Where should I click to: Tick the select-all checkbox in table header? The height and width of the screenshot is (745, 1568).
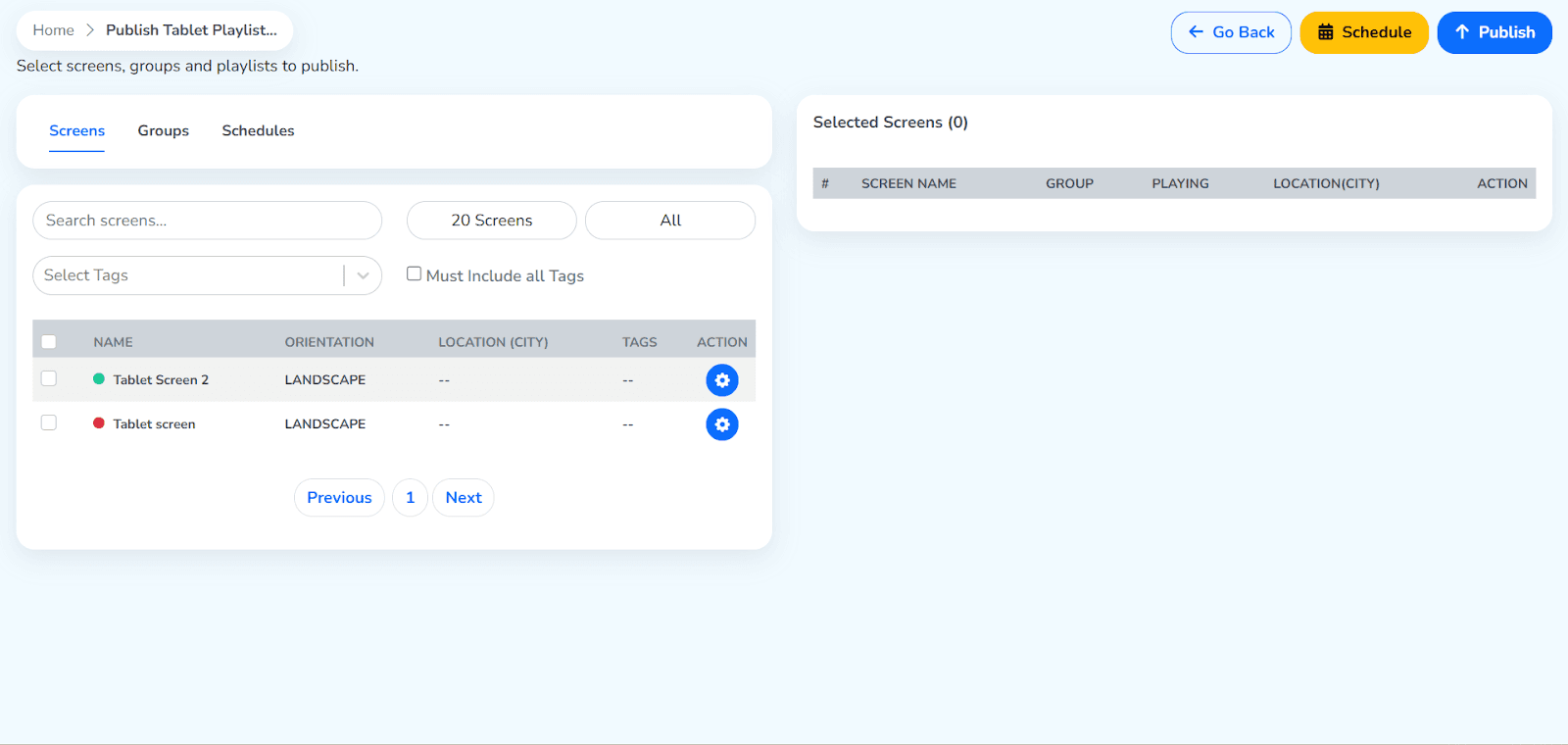pyautogui.click(x=49, y=342)
